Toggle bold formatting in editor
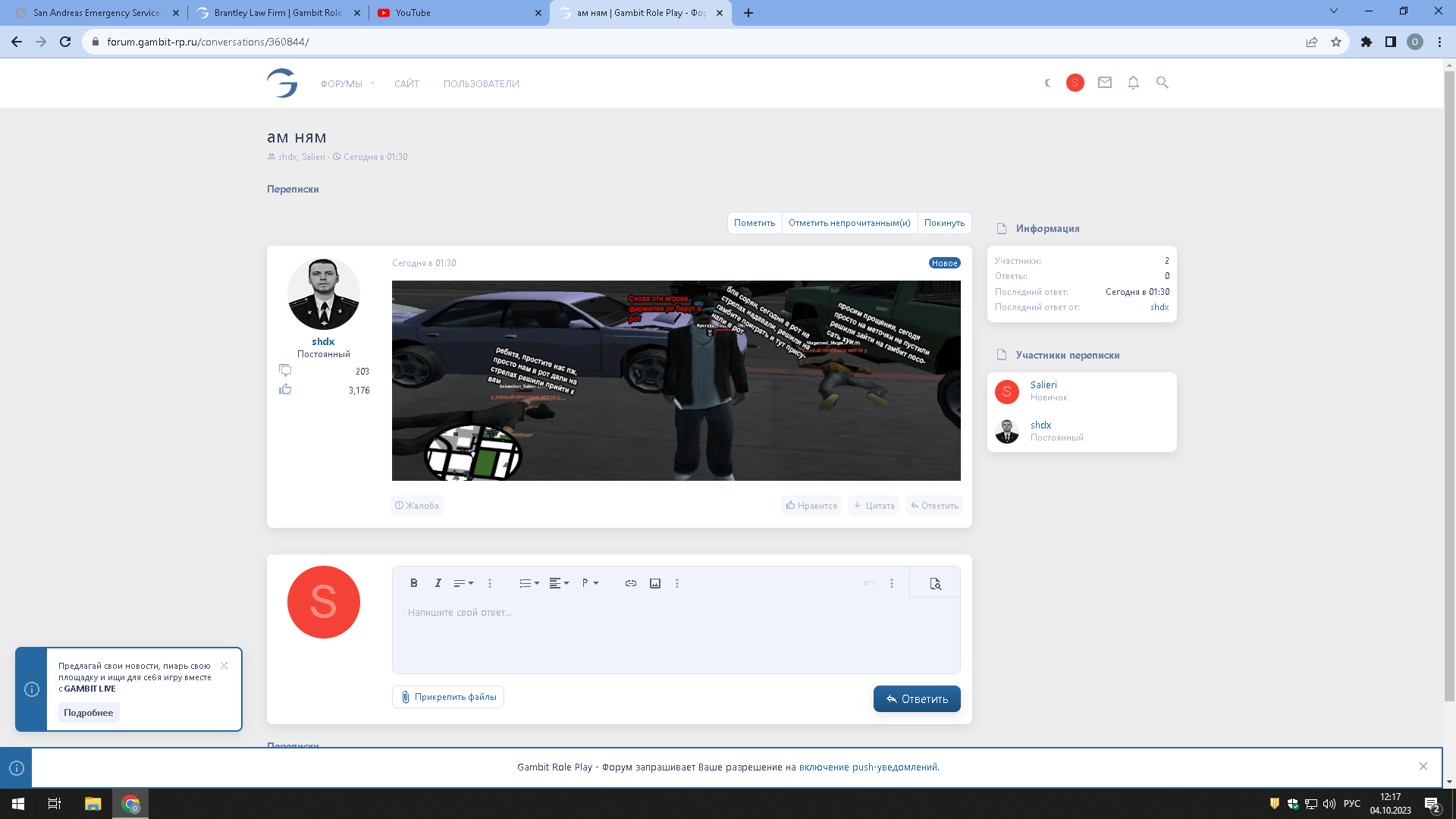Screen dimensions: 1456x819 coord(413,583)
